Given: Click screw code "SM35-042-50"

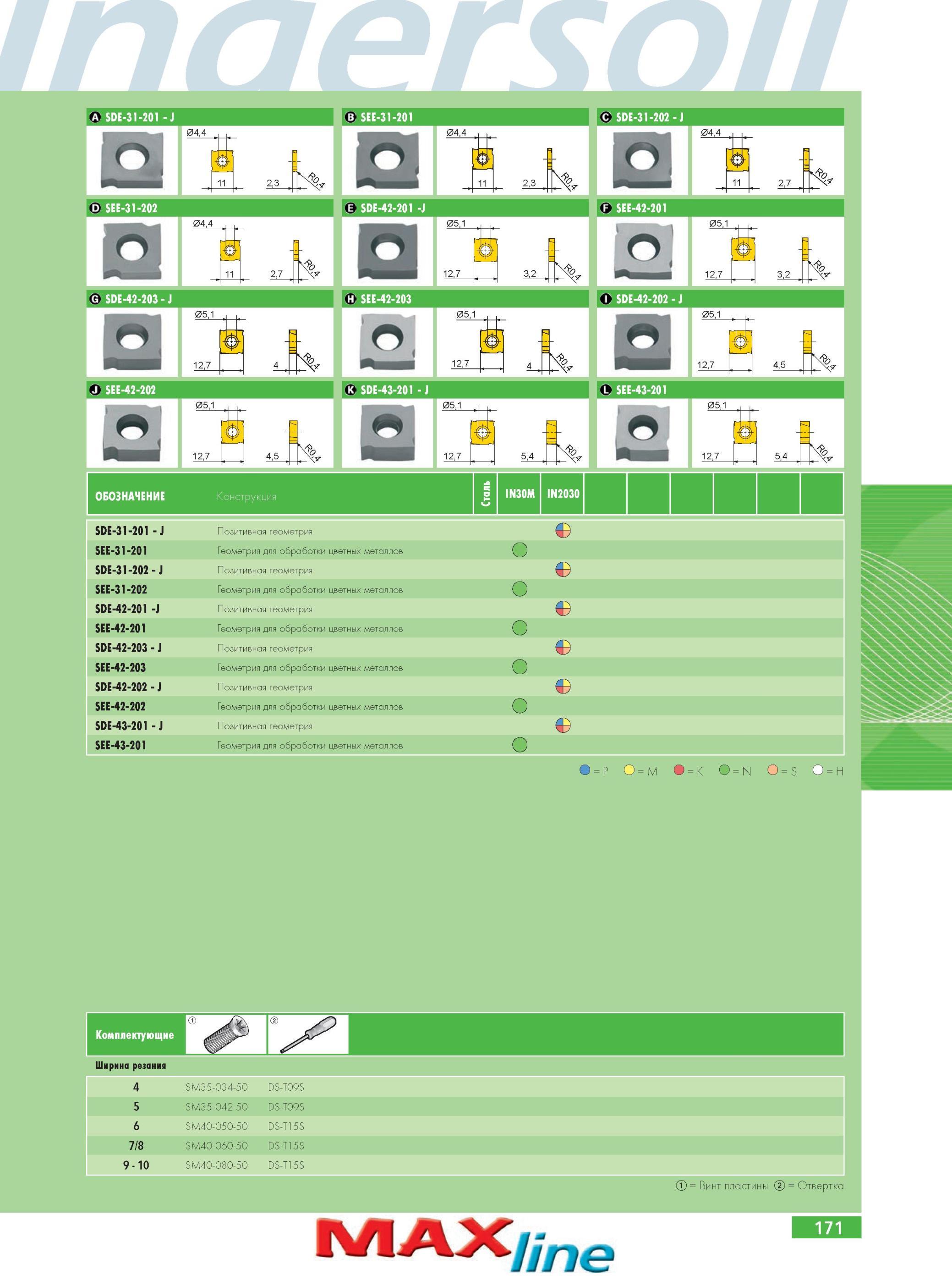Looking at the screenshot, I should (217, 1107).
